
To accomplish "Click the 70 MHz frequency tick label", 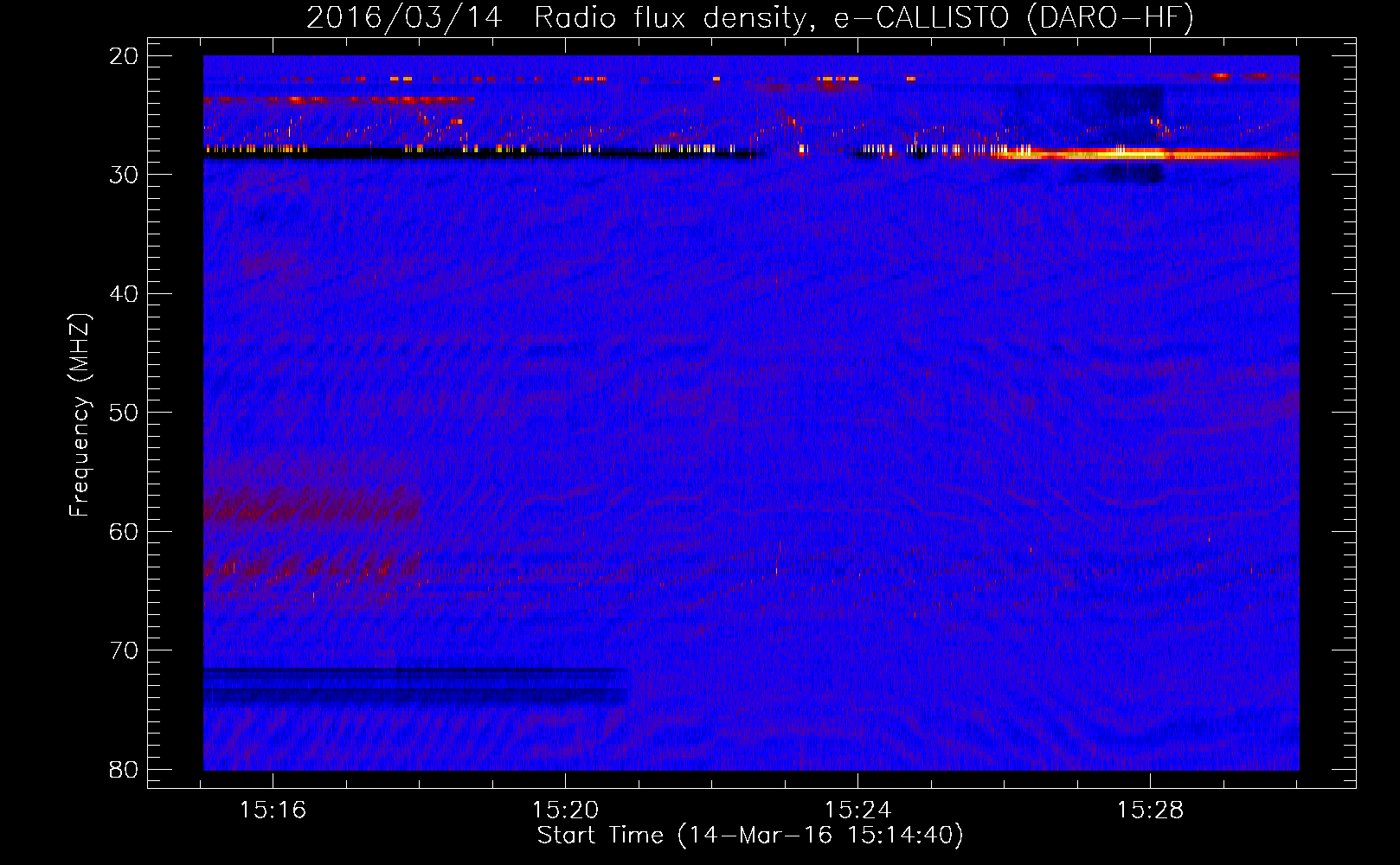I will 124,650.
